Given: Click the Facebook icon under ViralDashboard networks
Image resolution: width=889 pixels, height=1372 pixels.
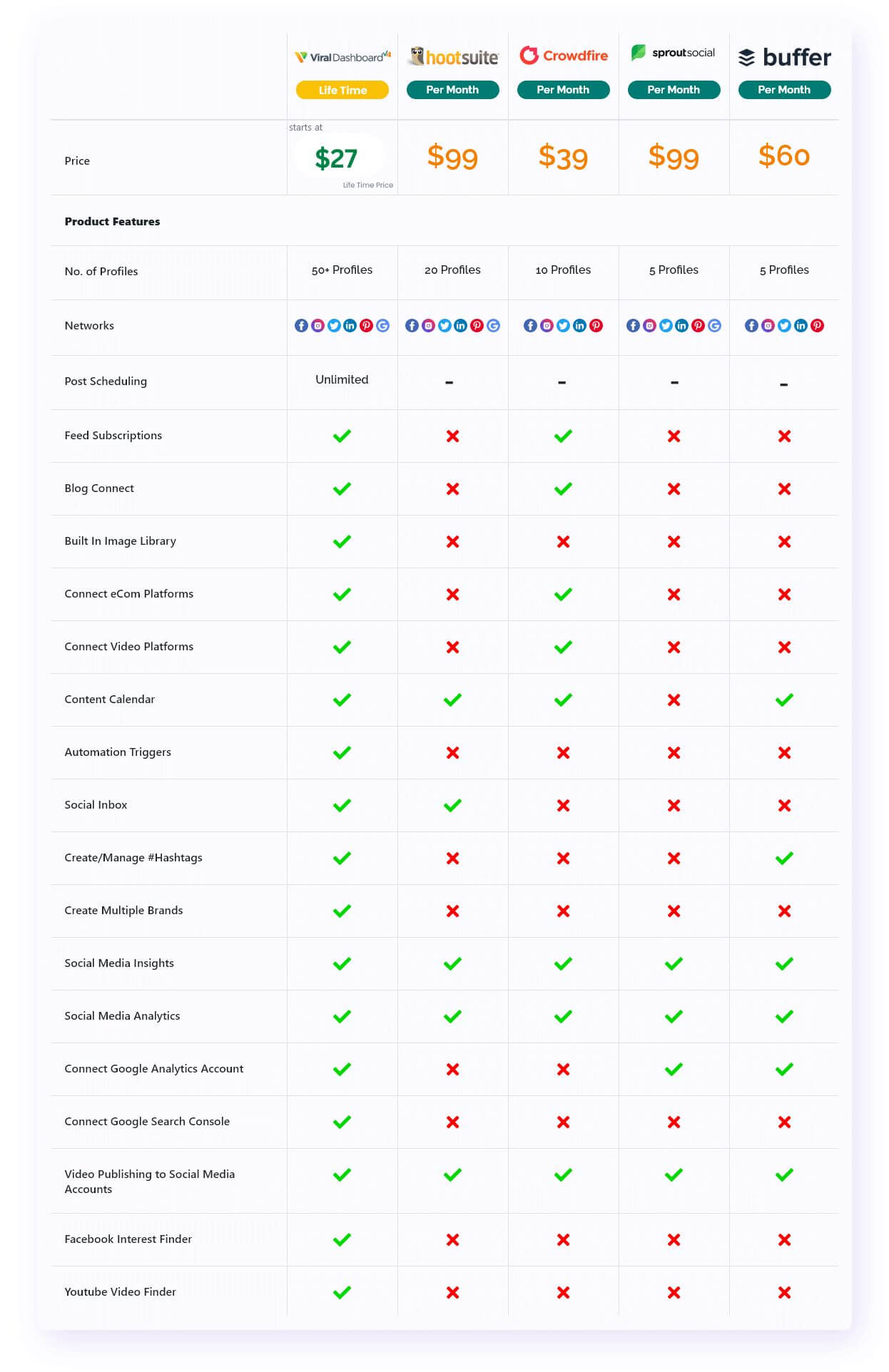Looking at the screenshot, I should tap(301, 326).
